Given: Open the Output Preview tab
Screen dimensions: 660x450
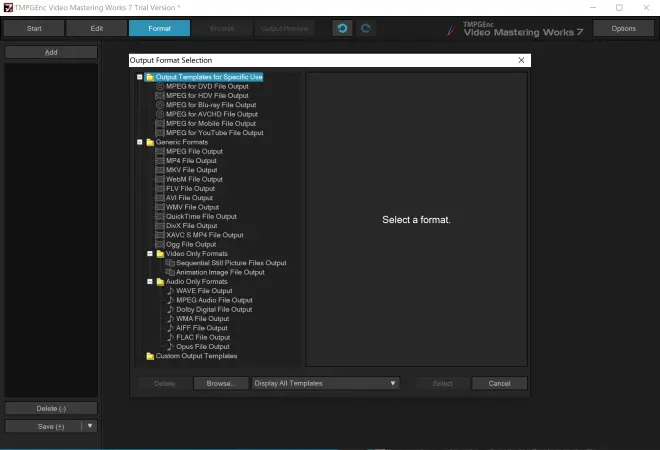Looking at the screenshot, I should (x=285, y=28).
